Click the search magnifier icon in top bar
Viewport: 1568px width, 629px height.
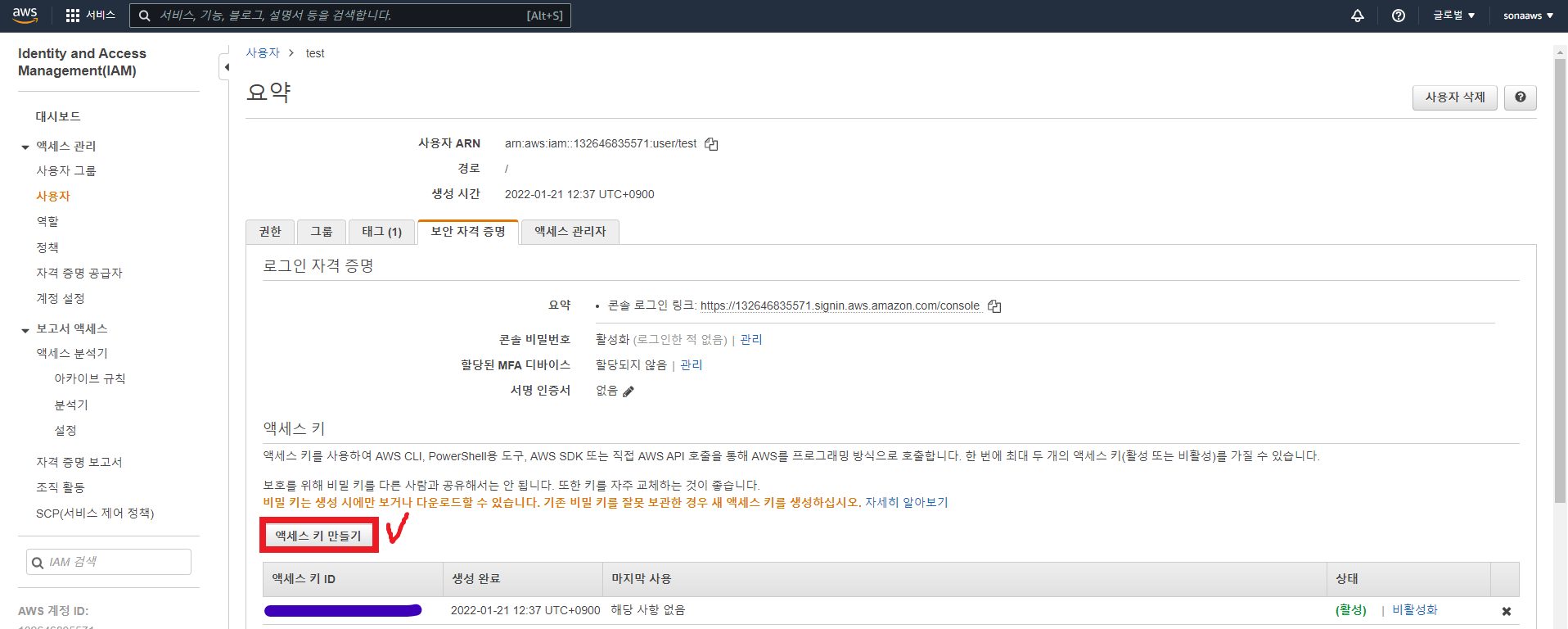pyautogui.click(x=145, y=16)
